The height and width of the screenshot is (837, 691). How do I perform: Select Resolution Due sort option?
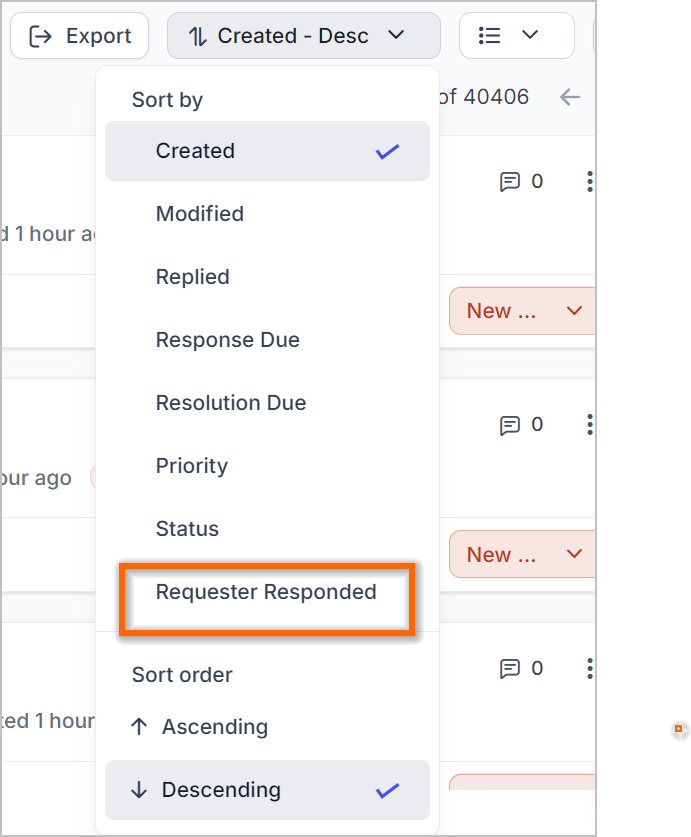click(267, 403)
